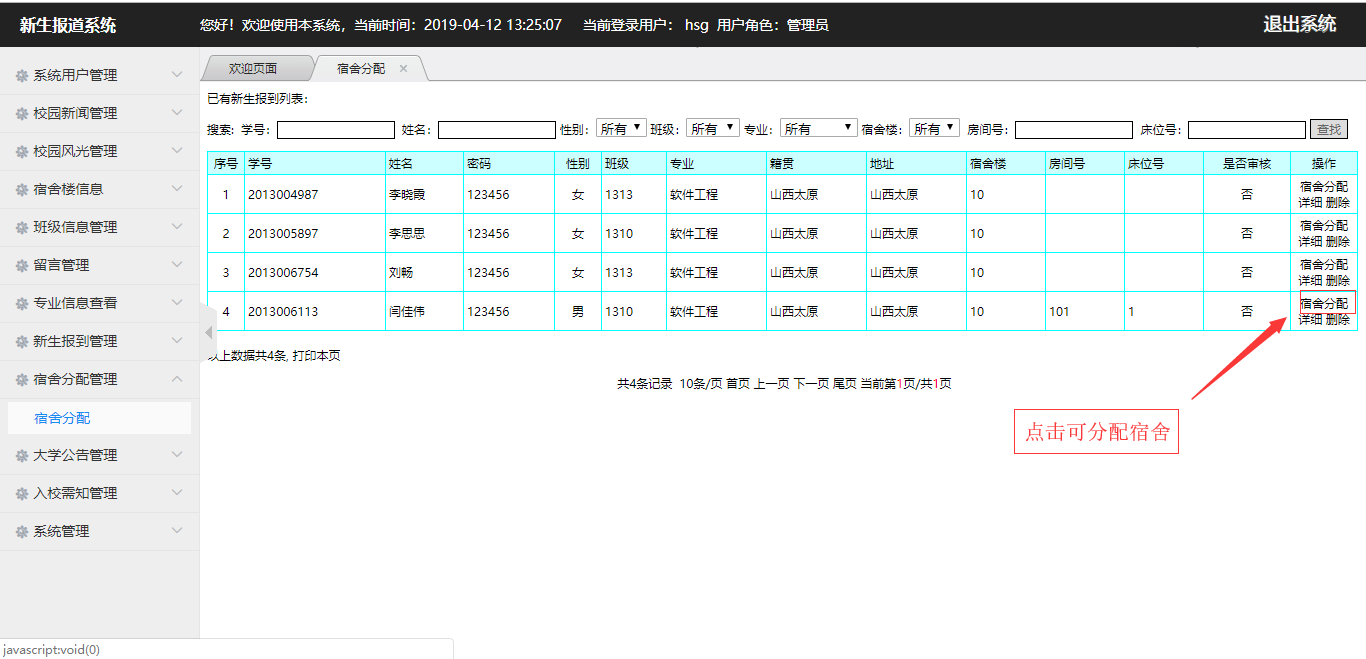The image size is (1366, 659).
Task: Click 宿舍分配 for student 李晓霞
Action: click(x=1324, y=187)
